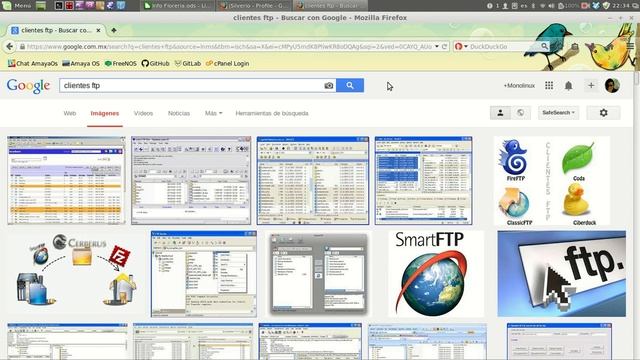Screen dimensions: 640x360
Task: Expand the Más dropdown menu
Action: point(213,113)
